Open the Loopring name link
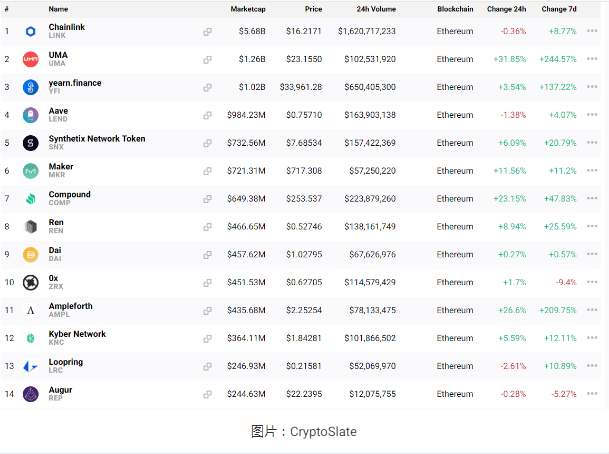 [66, 362]
